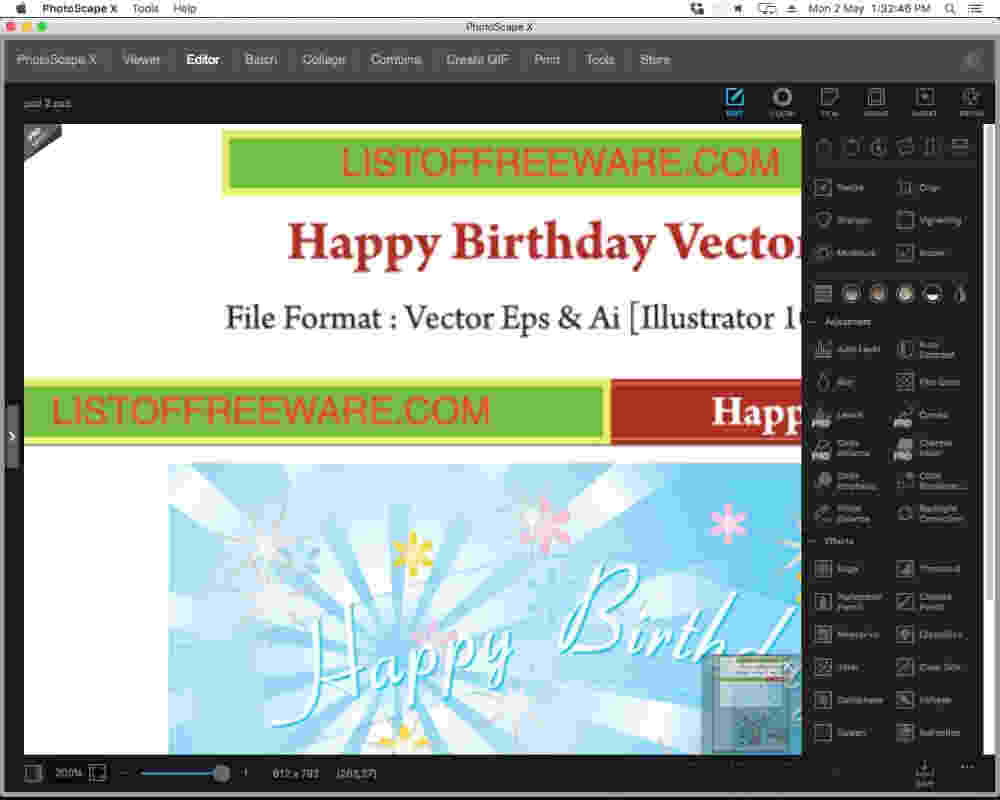Apply the Bloom effect
1000x800 pixels.
coord(920,253)
